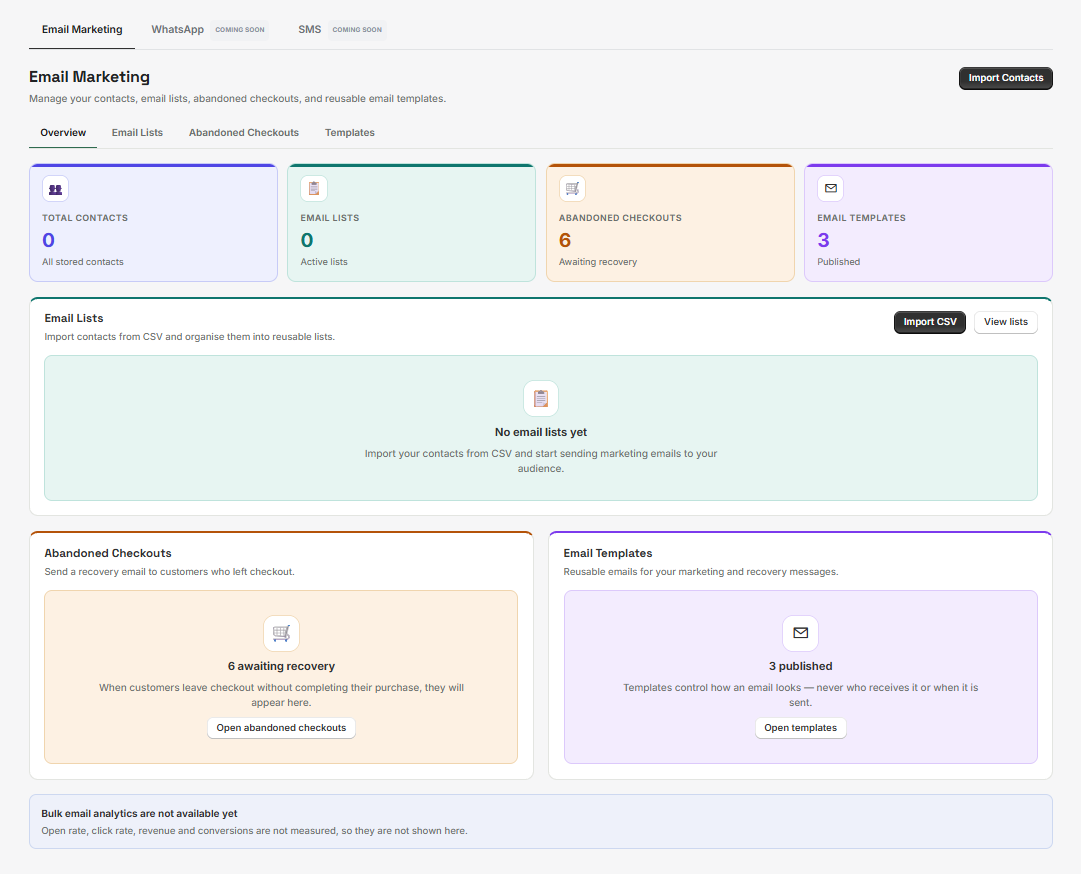Click the contacts icon in Total Contacts card
1081x879 pixels.
coord(55,190)
